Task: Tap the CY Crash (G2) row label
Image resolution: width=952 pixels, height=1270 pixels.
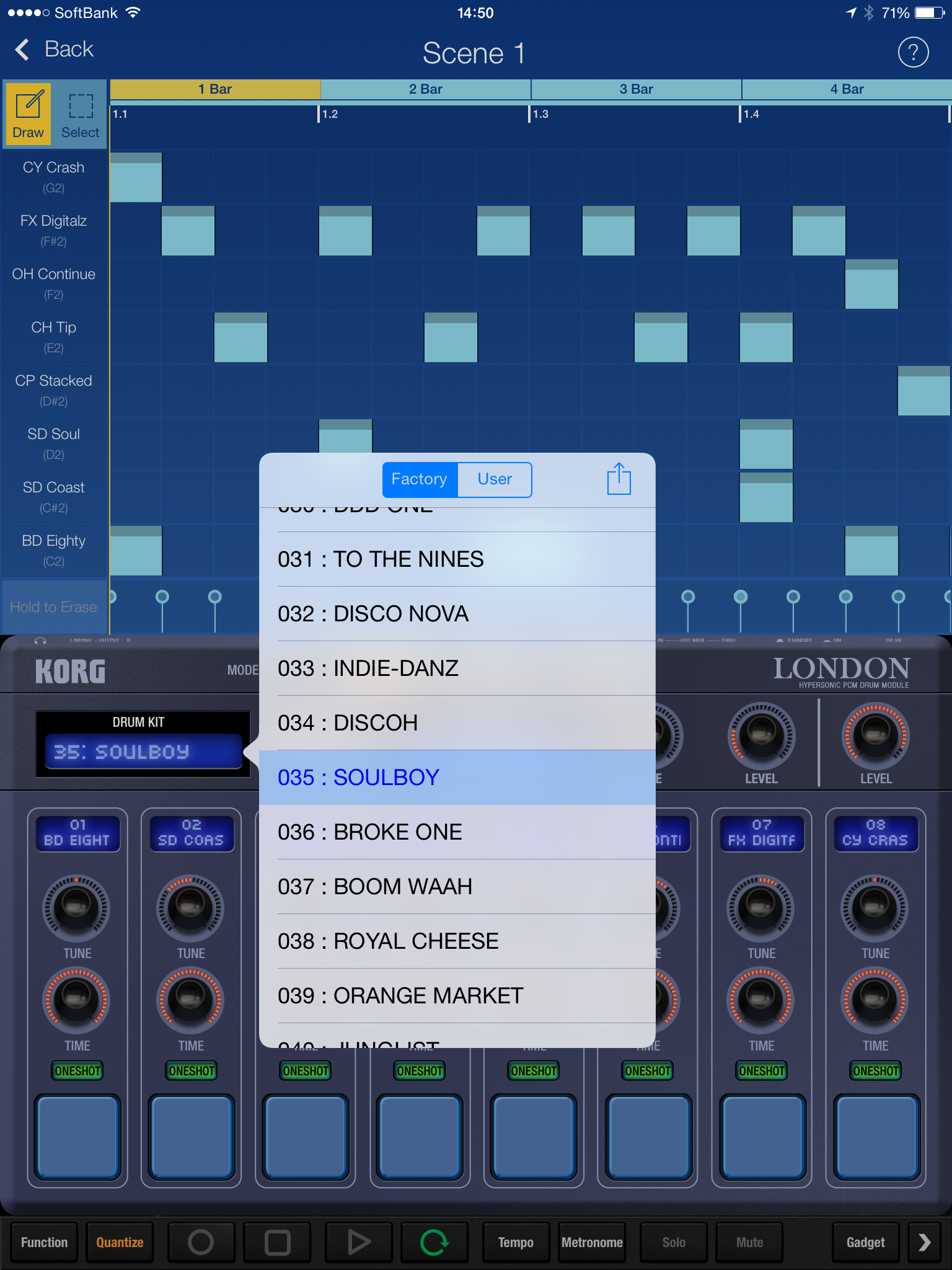Action: tap(54, 177)
